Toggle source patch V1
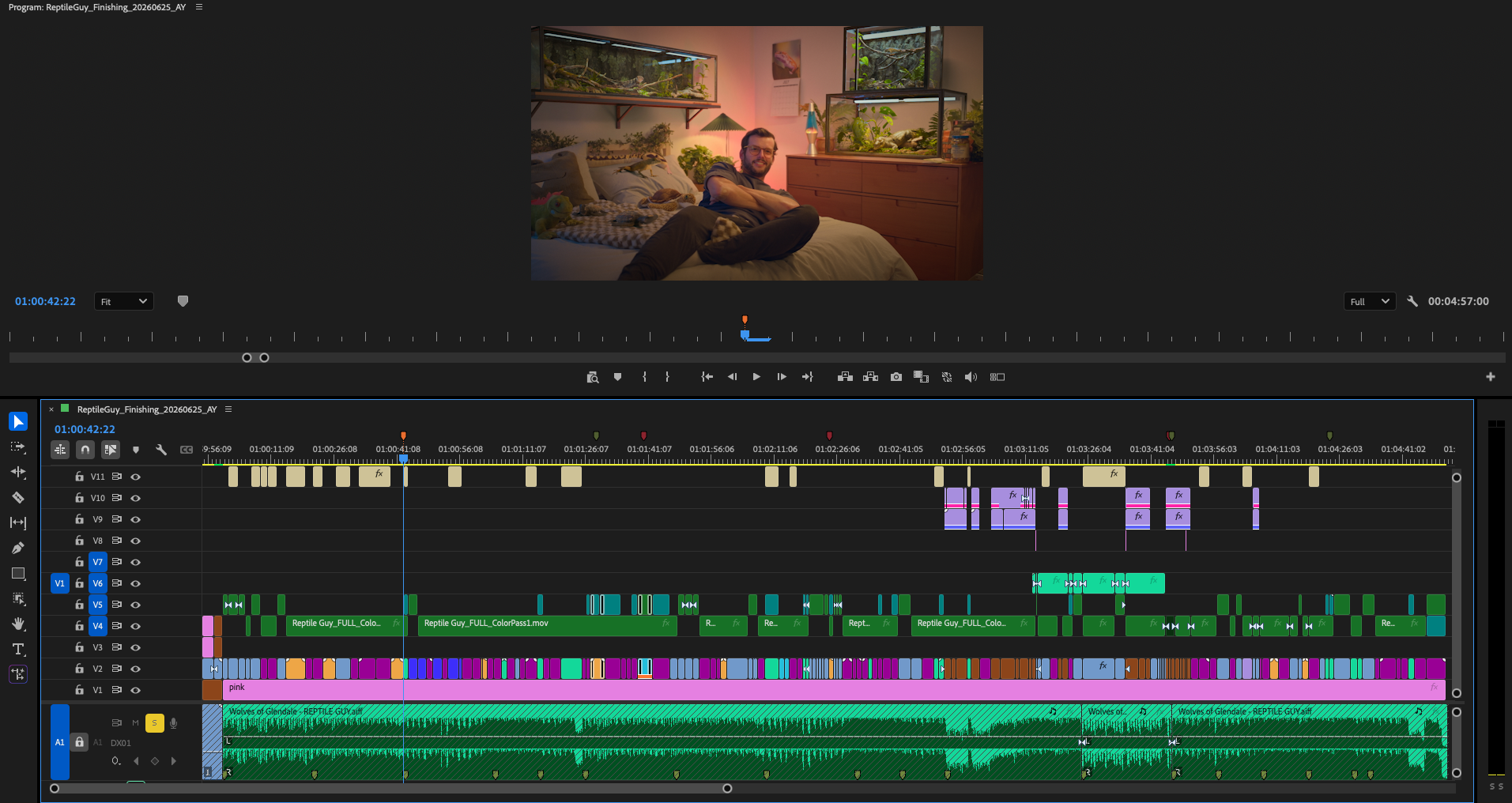Screen dimensions: 1512x803 tap(59, 583)
